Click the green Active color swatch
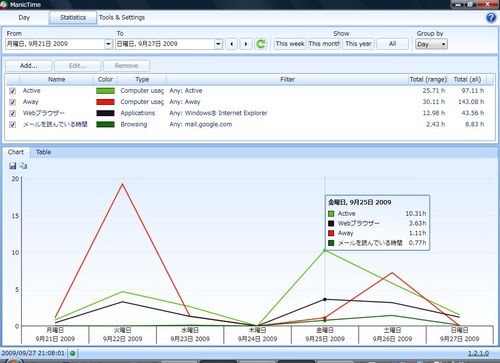 (x=105, y=91)
